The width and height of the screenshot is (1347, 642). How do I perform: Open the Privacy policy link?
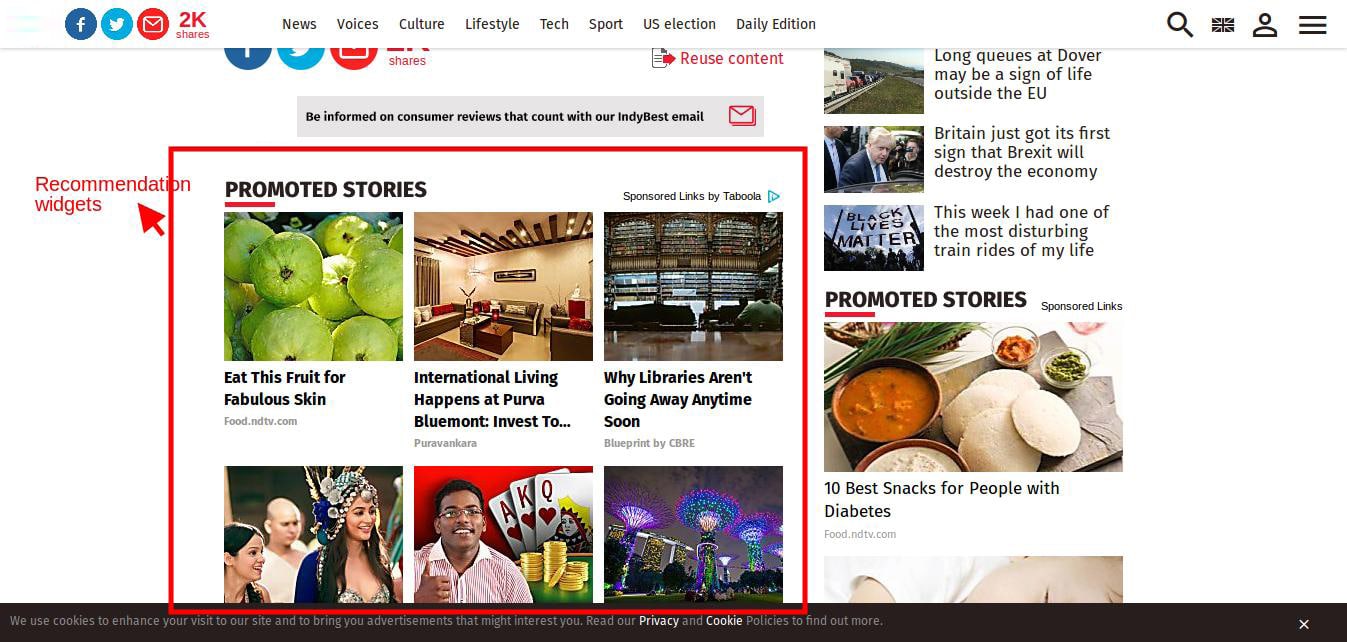(658, 621)
